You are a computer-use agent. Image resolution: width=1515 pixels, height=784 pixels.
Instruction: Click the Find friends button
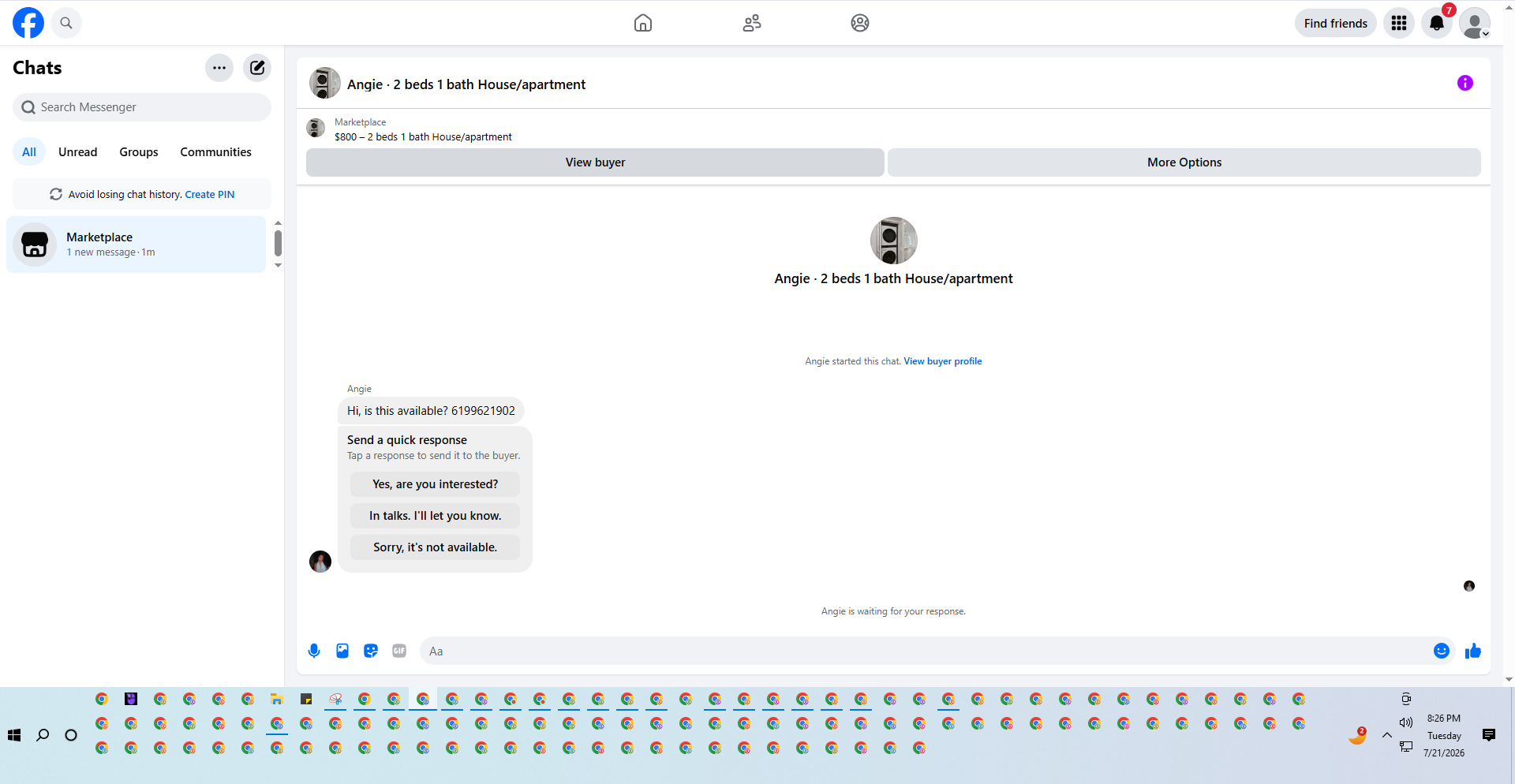1336,23
